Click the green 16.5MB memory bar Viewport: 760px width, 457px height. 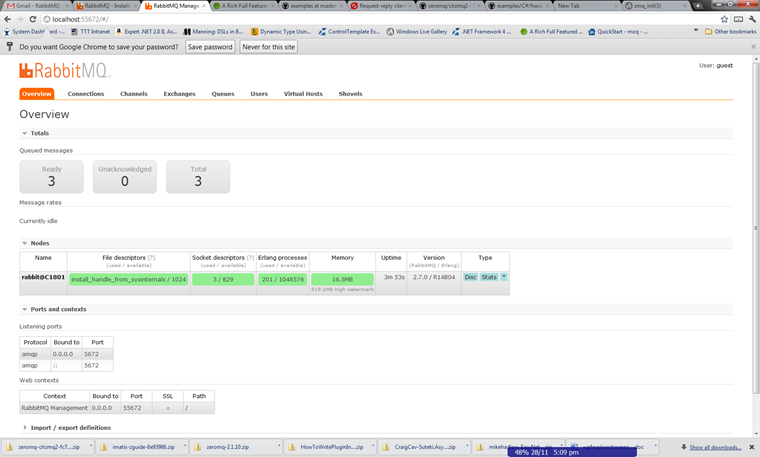point(342,280)
